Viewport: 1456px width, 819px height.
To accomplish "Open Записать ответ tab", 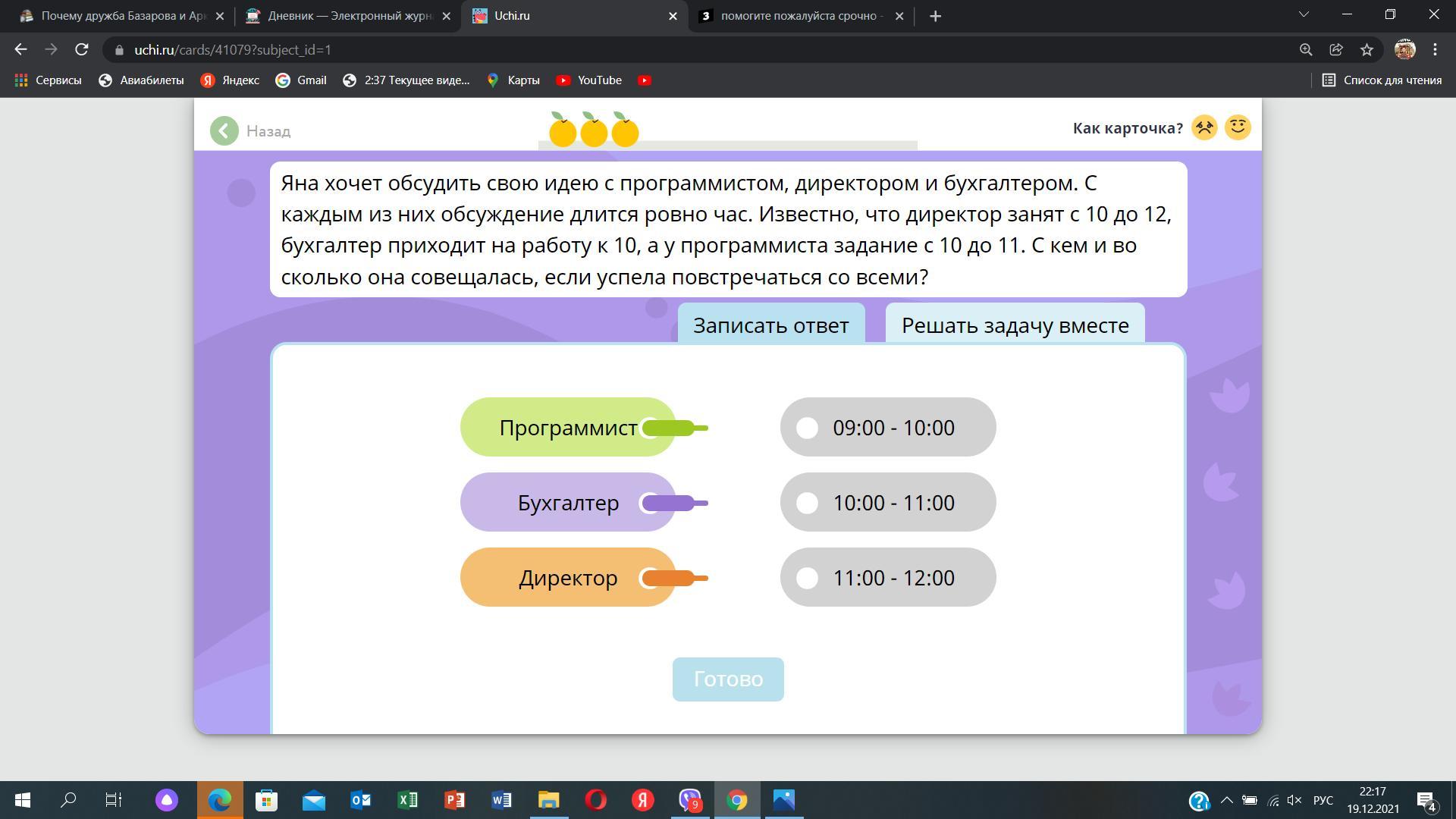I will point(770,325).
